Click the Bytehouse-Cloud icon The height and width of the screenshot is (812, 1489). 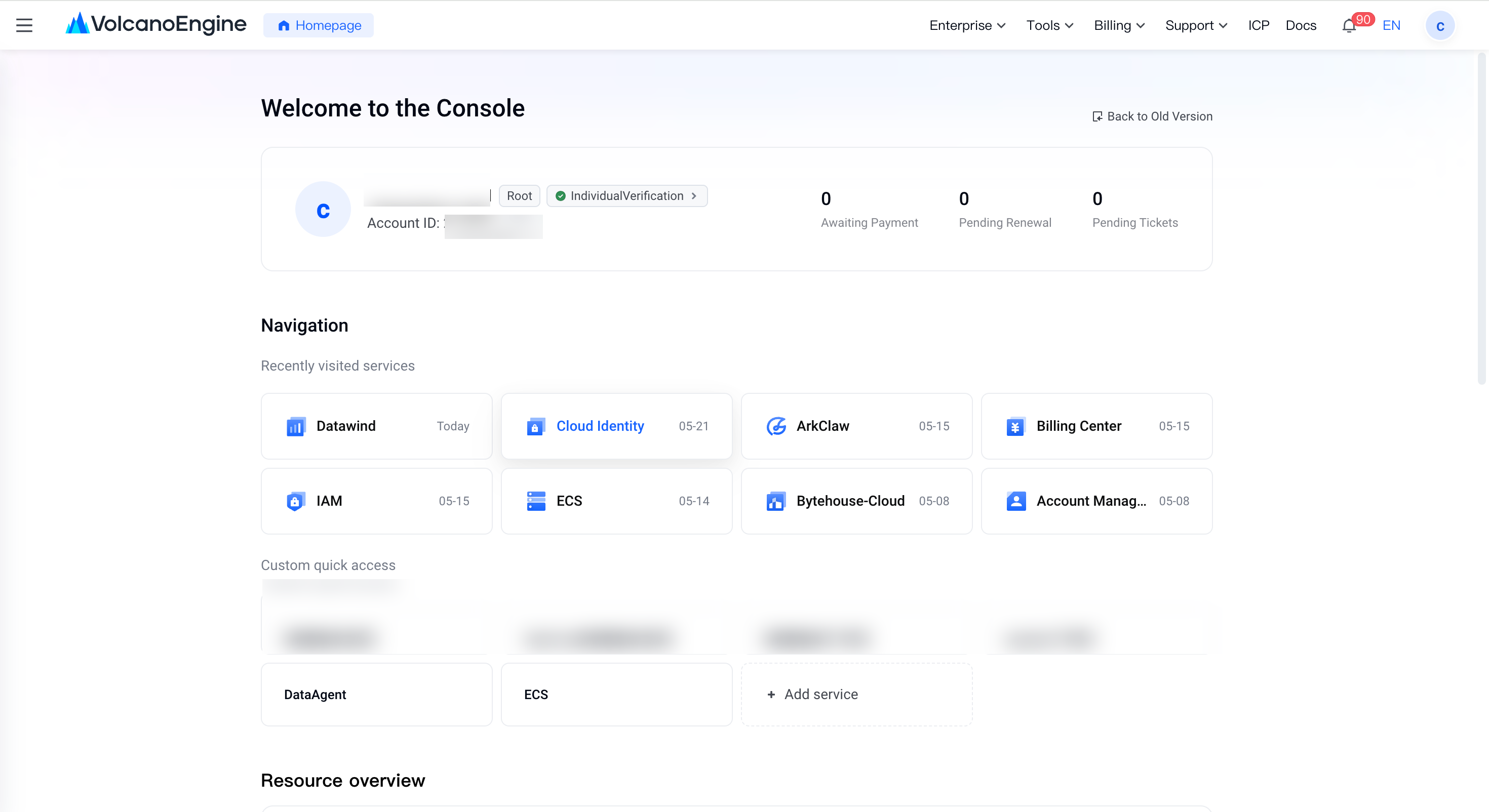click(x=776, y=501)
